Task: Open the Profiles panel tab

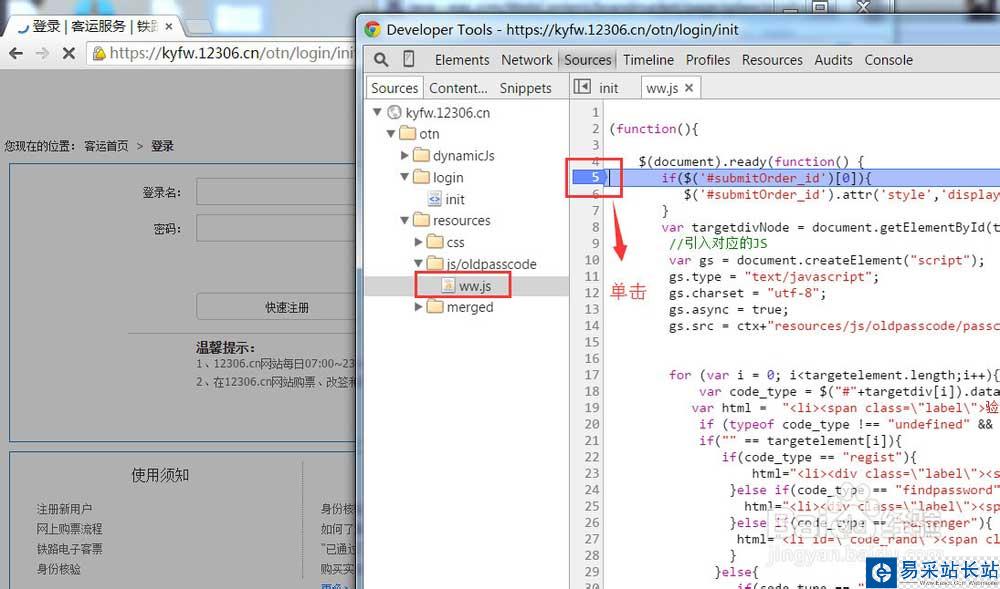Action: [x=708, y=60]
